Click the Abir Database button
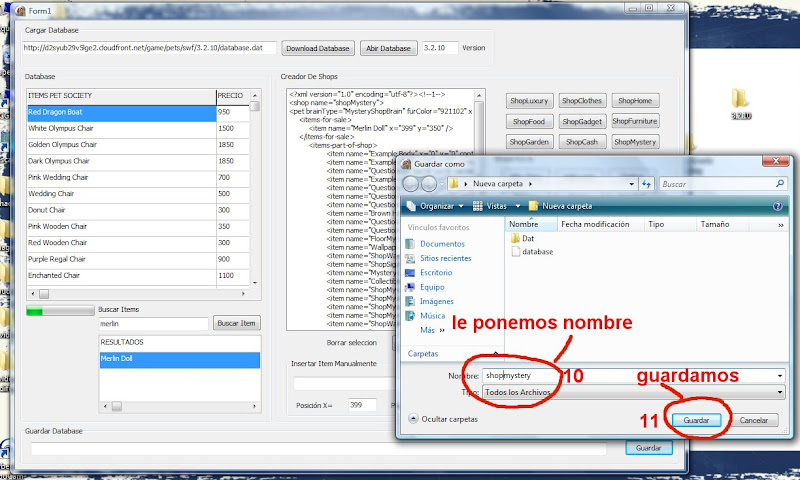Image resolution: width=800 pixels, height=480 pixels. click(388, 48)
